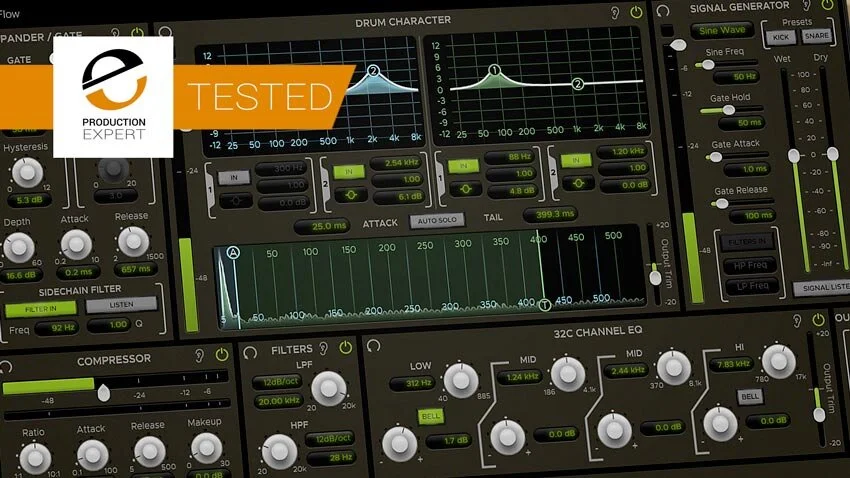
Task: Click the Compressor ear listen icon
Action: coord(199,356)
